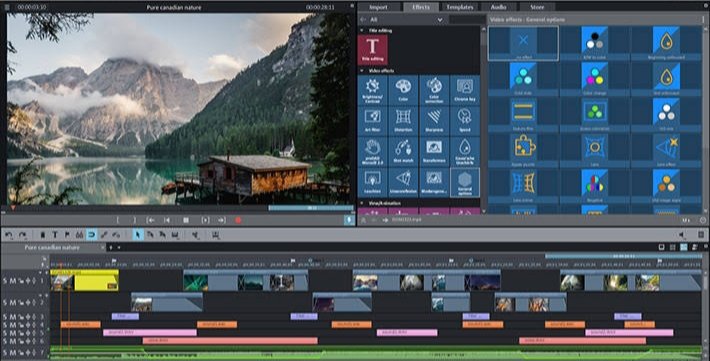Select the Speed effect tile
This screenshot has height=361, width=710.
(465, 121)
